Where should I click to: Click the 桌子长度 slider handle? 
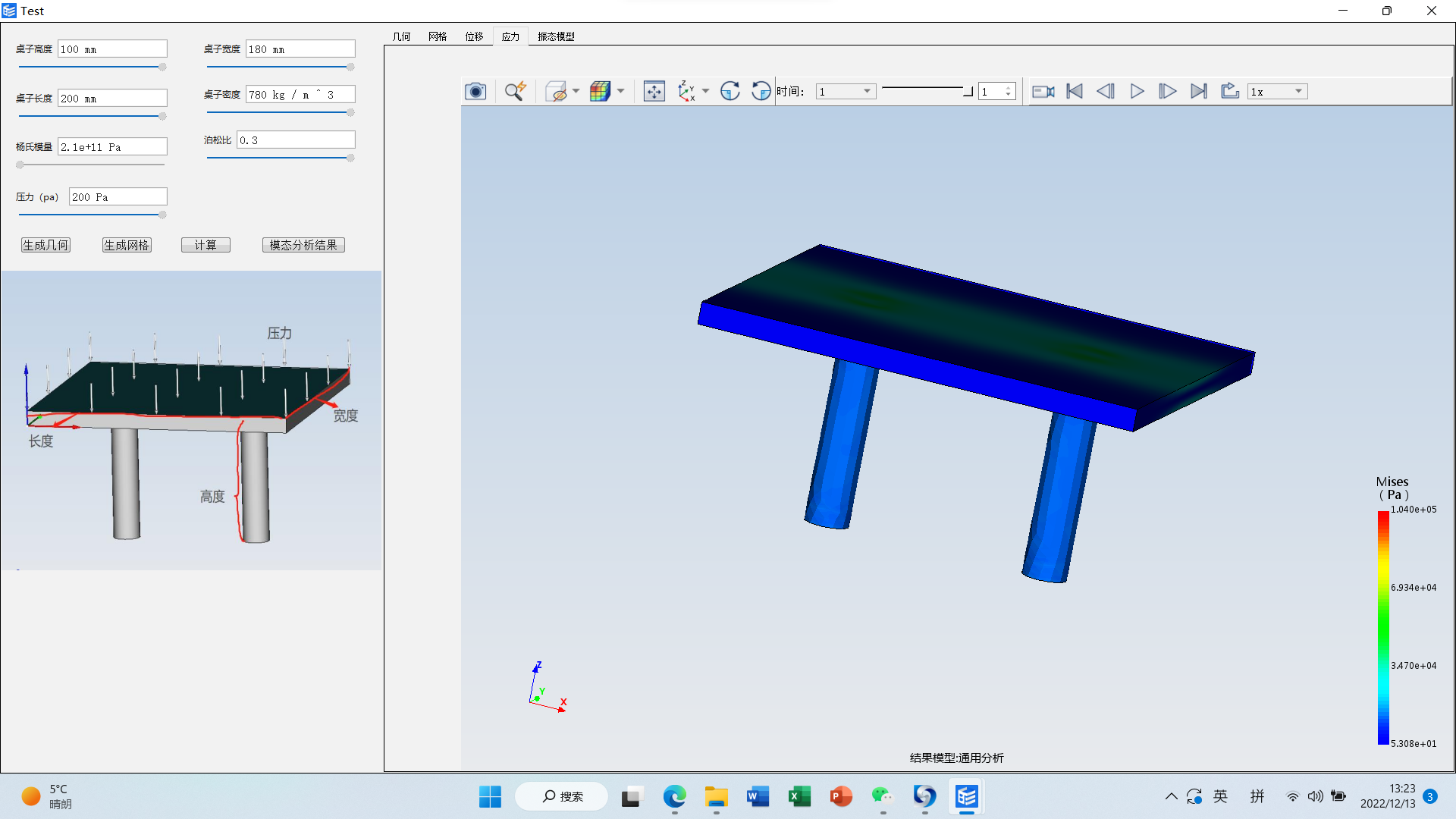(162, 116)
